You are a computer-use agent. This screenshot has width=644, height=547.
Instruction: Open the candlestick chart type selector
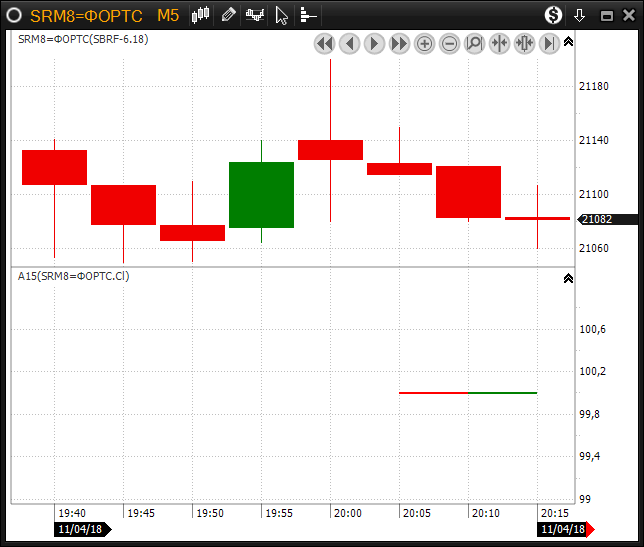pyautogui.click(x=201, y=15)
